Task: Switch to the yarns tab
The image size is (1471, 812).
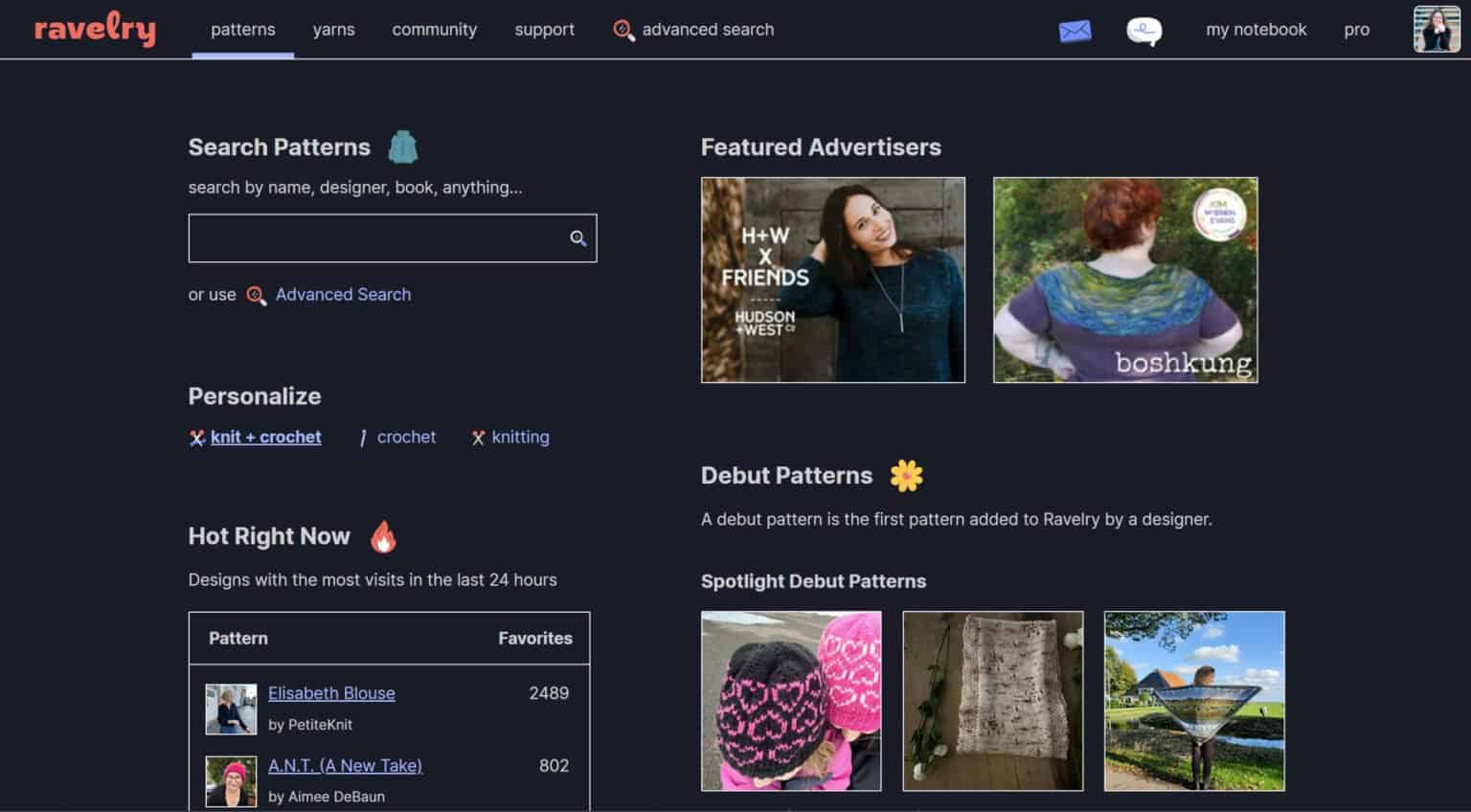Action: (333, 30)
